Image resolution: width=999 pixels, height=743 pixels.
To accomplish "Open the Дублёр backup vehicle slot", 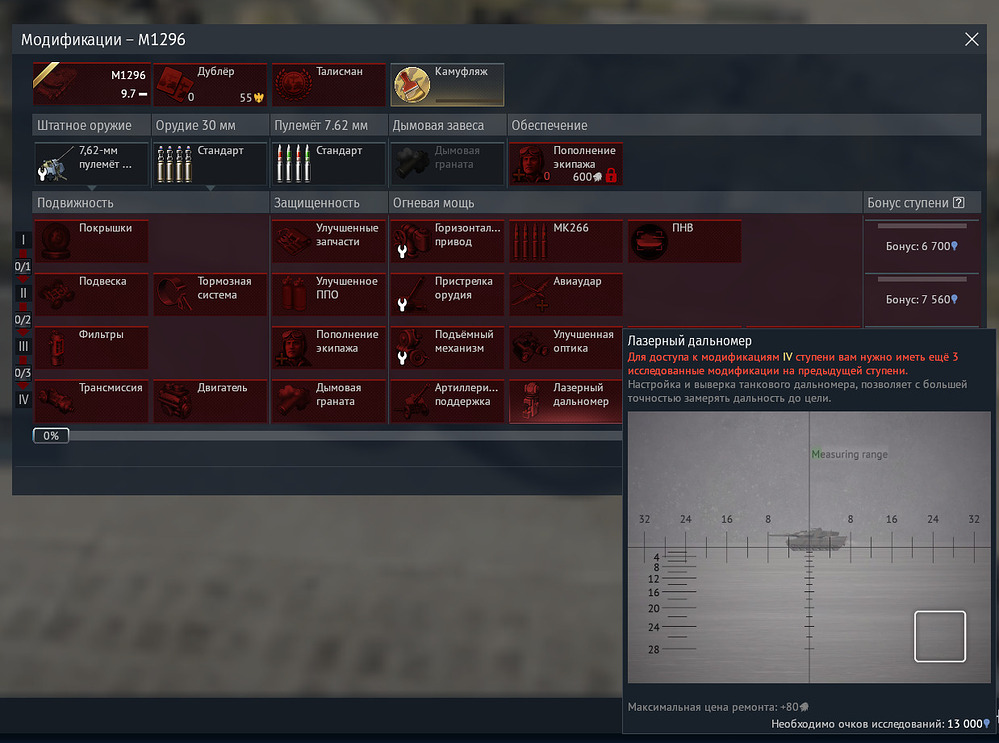I will tap(209, 85).
